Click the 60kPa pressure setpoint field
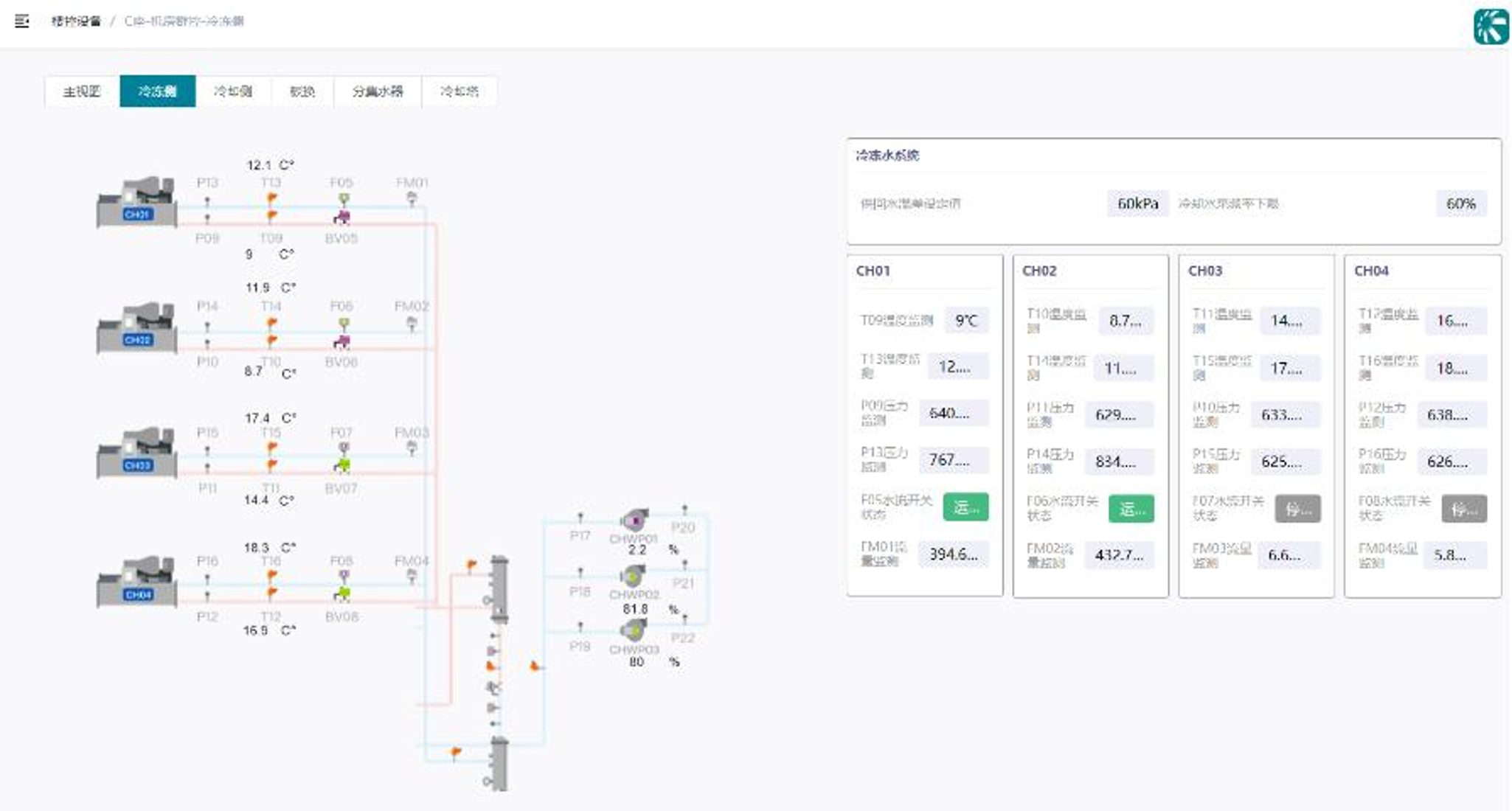Image resolution: width=1512 pixels, height=811 pixels. (1137, 203)
